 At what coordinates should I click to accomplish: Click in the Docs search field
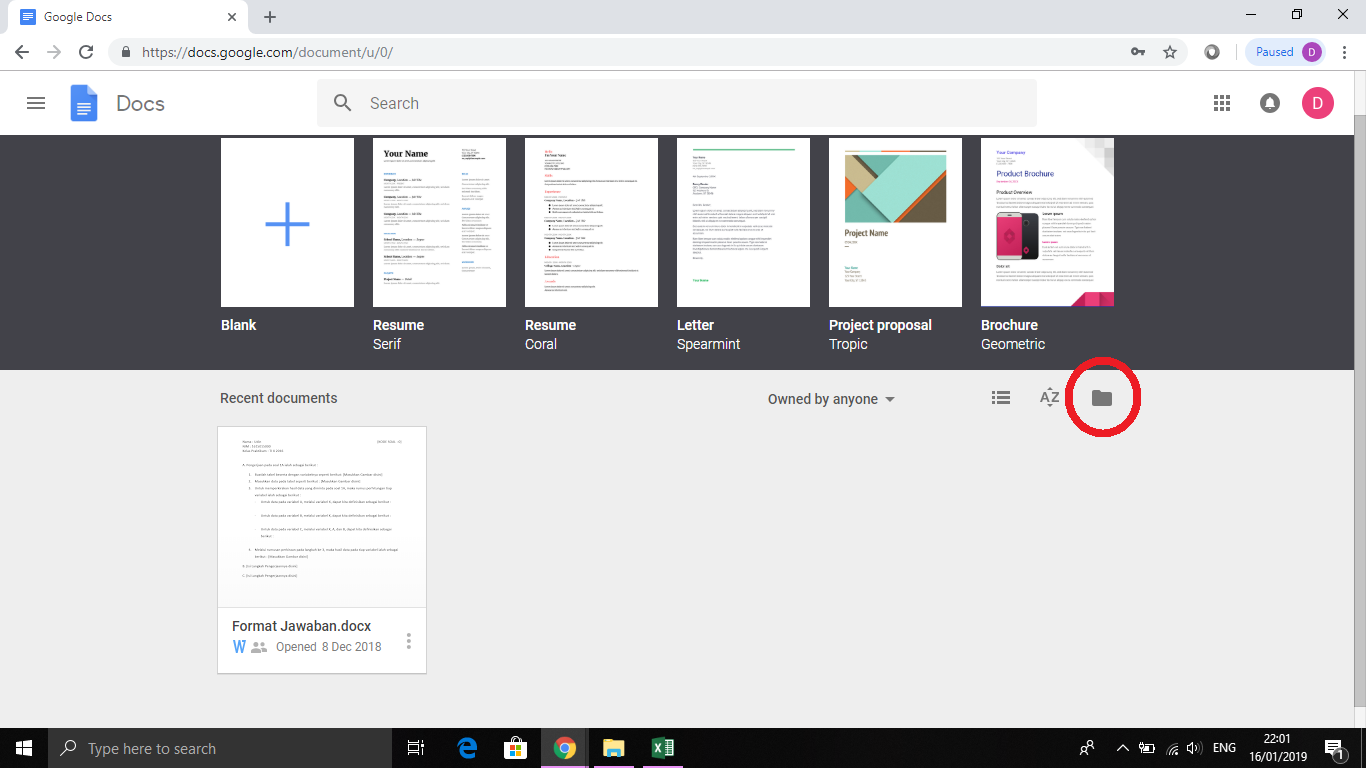[677, 103]
